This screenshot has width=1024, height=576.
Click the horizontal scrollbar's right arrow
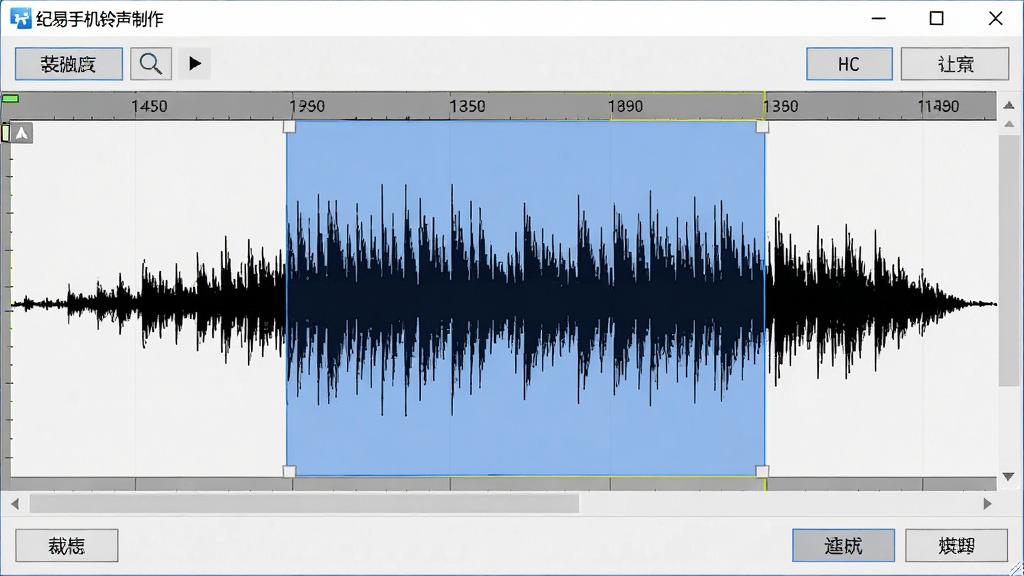pos(987,504)
